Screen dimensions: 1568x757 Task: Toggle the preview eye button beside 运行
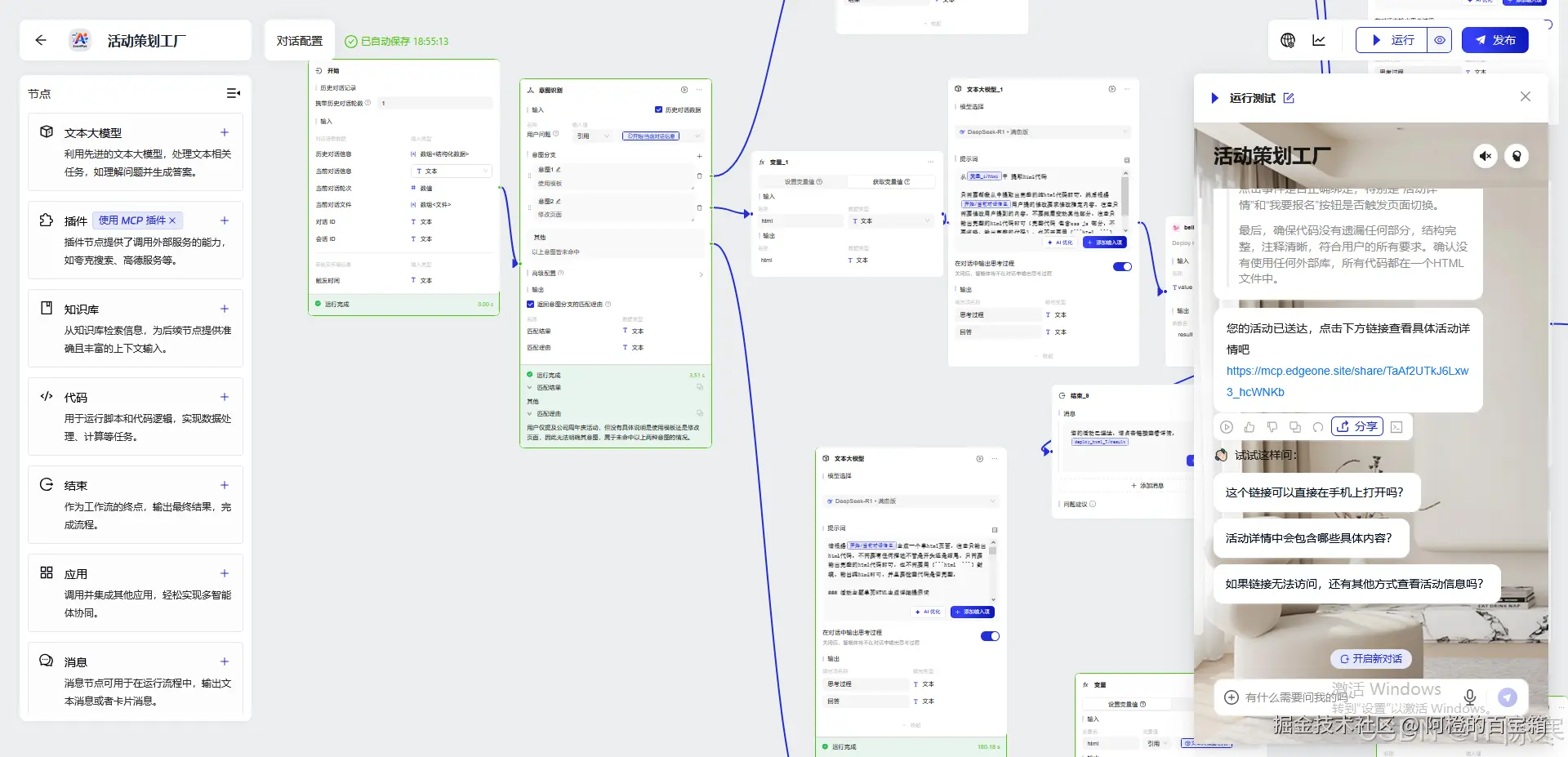[1440, 40]
